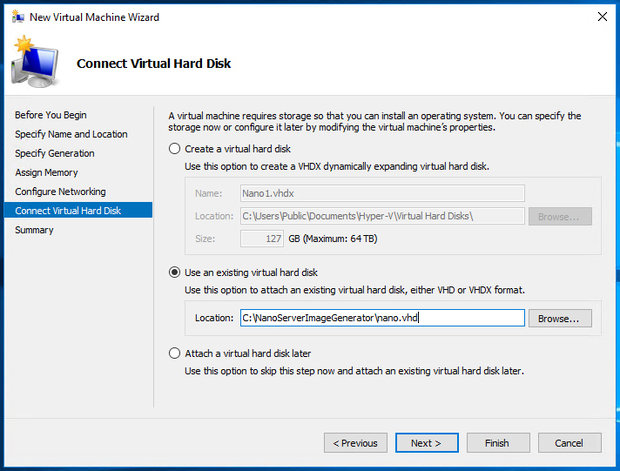Select Connect Virtual Hard Disk step
Image resolution: width=620 pixels, height=471 pixels.
point(68,210)
